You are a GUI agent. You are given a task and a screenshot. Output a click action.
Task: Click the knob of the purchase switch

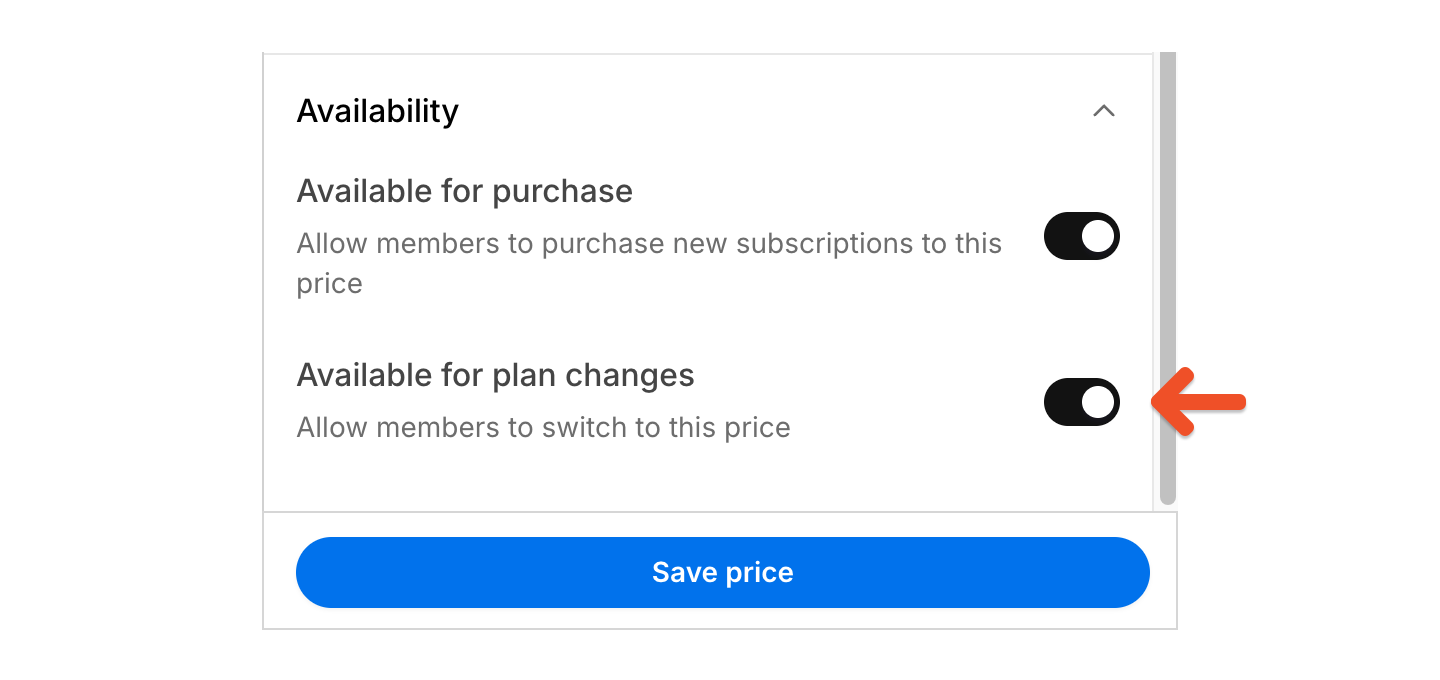1098,236
